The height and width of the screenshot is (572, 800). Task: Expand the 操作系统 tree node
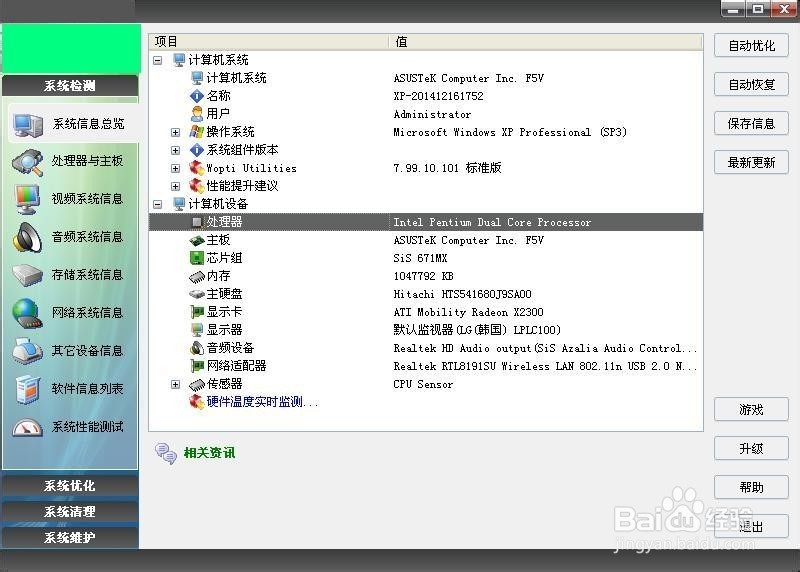point(176,132)
